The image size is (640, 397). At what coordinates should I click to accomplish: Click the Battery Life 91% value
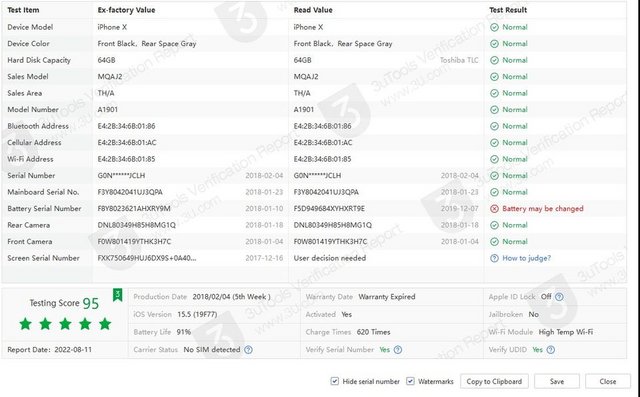(x=184, y=332)
